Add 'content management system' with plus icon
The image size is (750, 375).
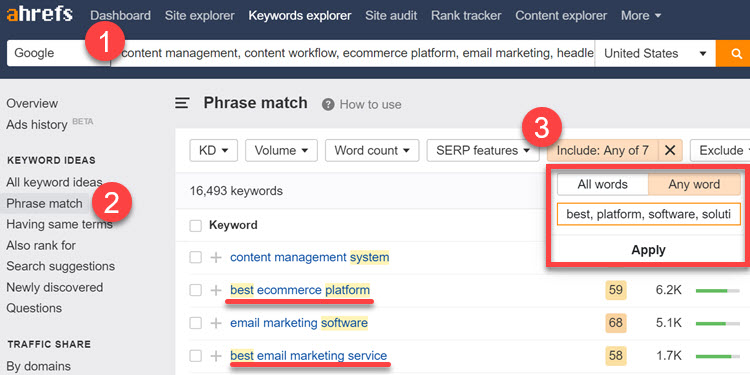[x=216, y=257]
